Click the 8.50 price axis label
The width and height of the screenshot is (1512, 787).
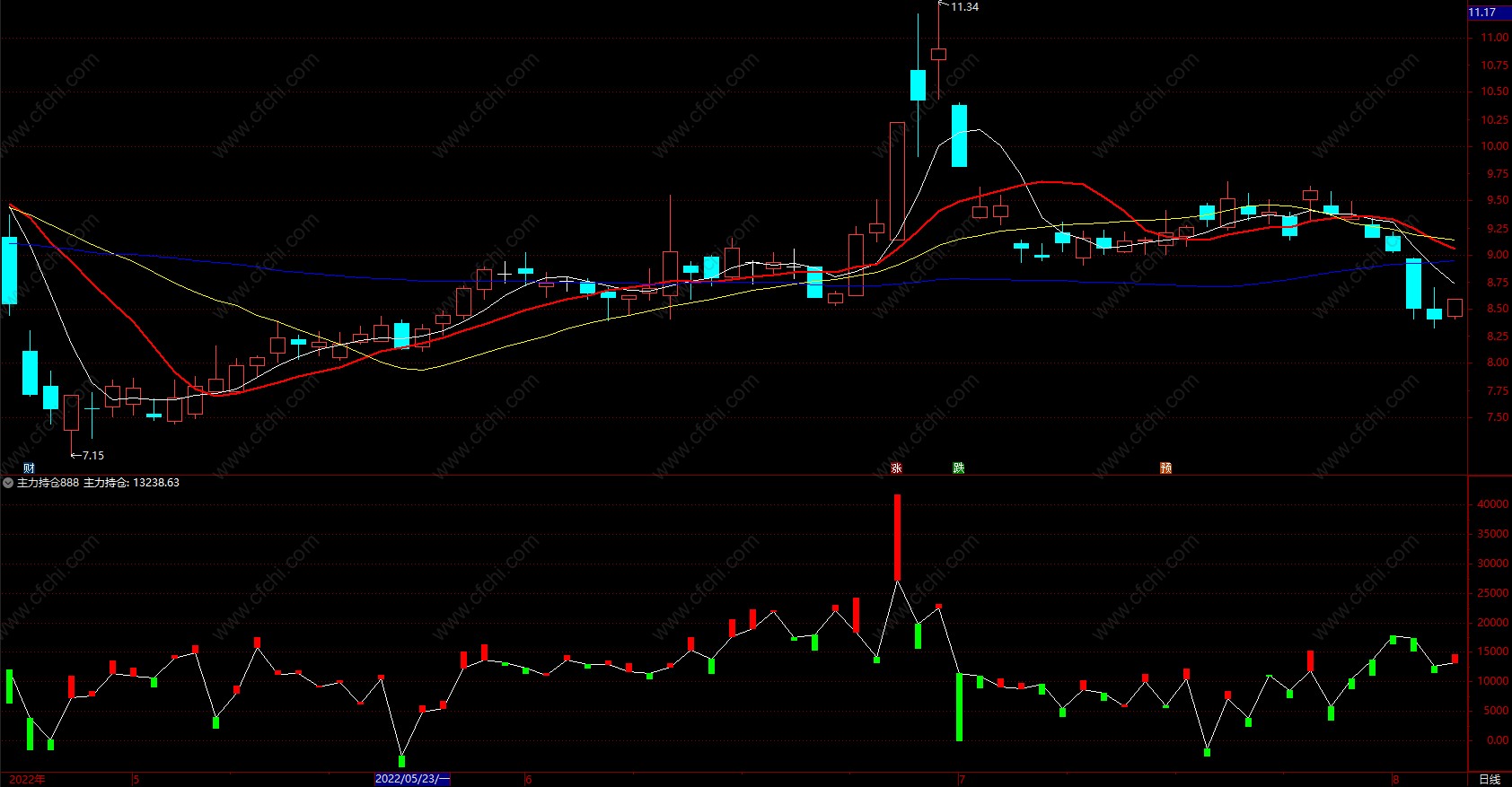click(1498, 309)
